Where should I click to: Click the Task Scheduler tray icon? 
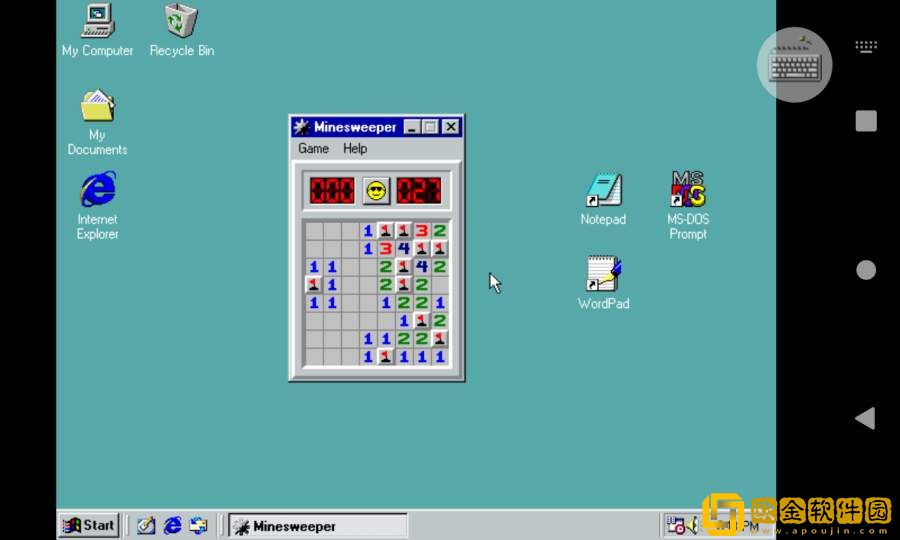click(x=676, y=525)
